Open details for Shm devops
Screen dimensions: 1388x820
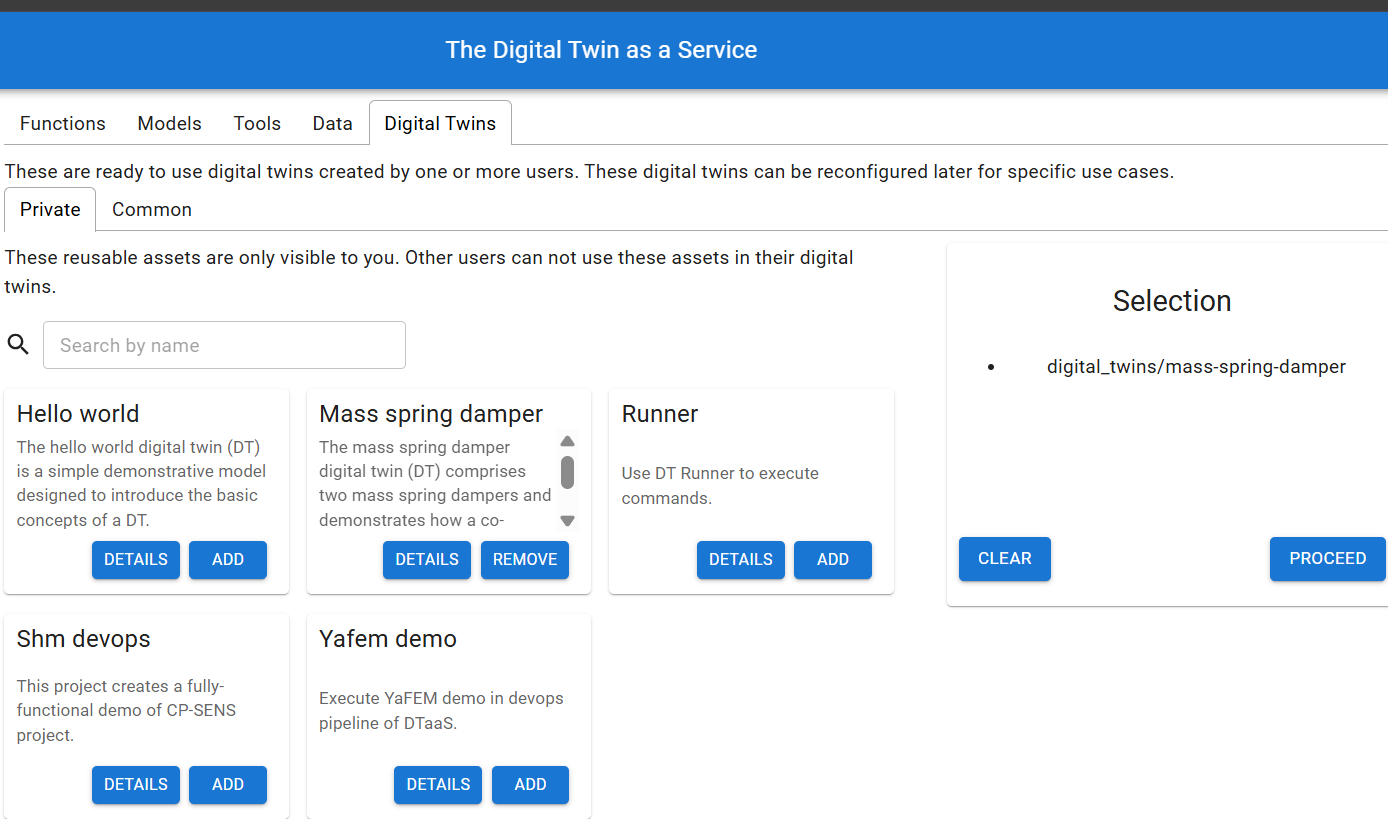tap(136, 784)
